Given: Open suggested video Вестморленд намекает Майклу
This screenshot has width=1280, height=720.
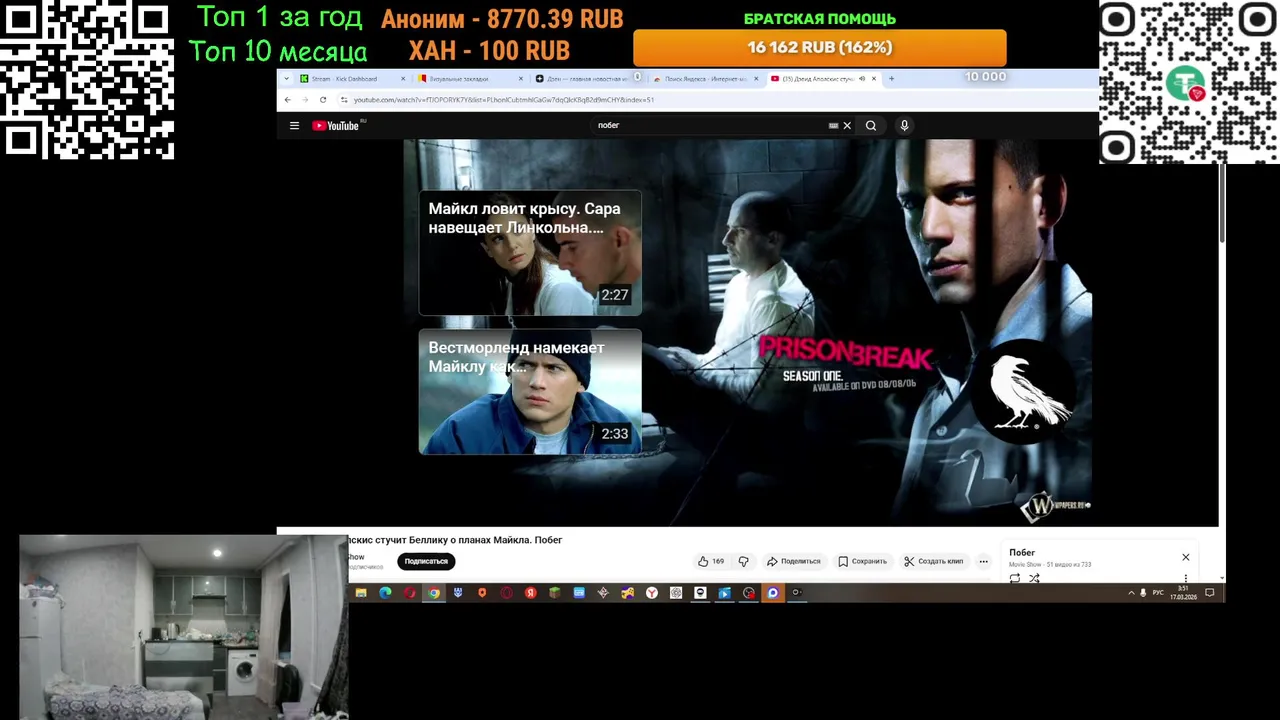Looking at the screenshot, I should pos(530,391).
